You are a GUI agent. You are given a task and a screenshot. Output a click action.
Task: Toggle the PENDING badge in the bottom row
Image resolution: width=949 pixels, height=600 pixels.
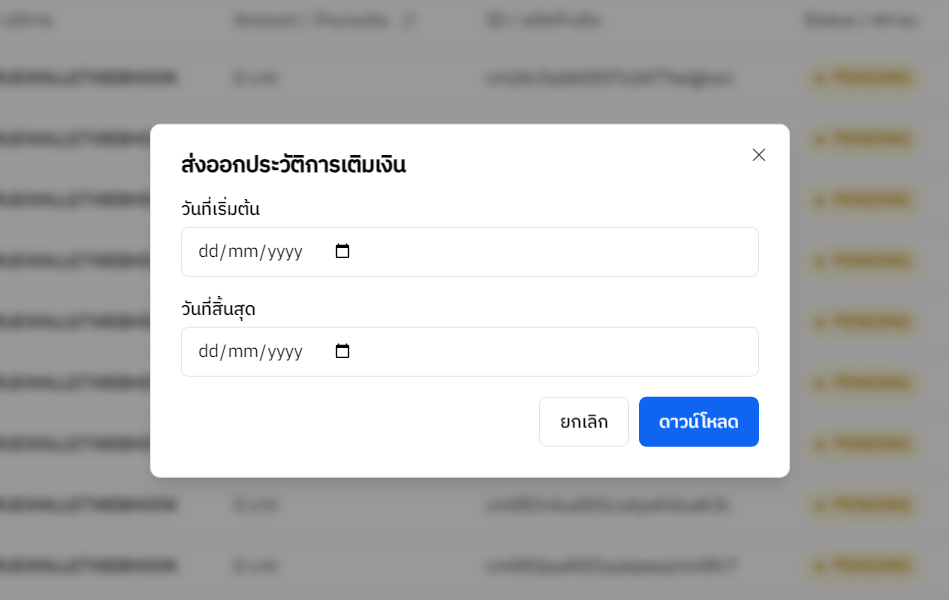click(862, 565)
